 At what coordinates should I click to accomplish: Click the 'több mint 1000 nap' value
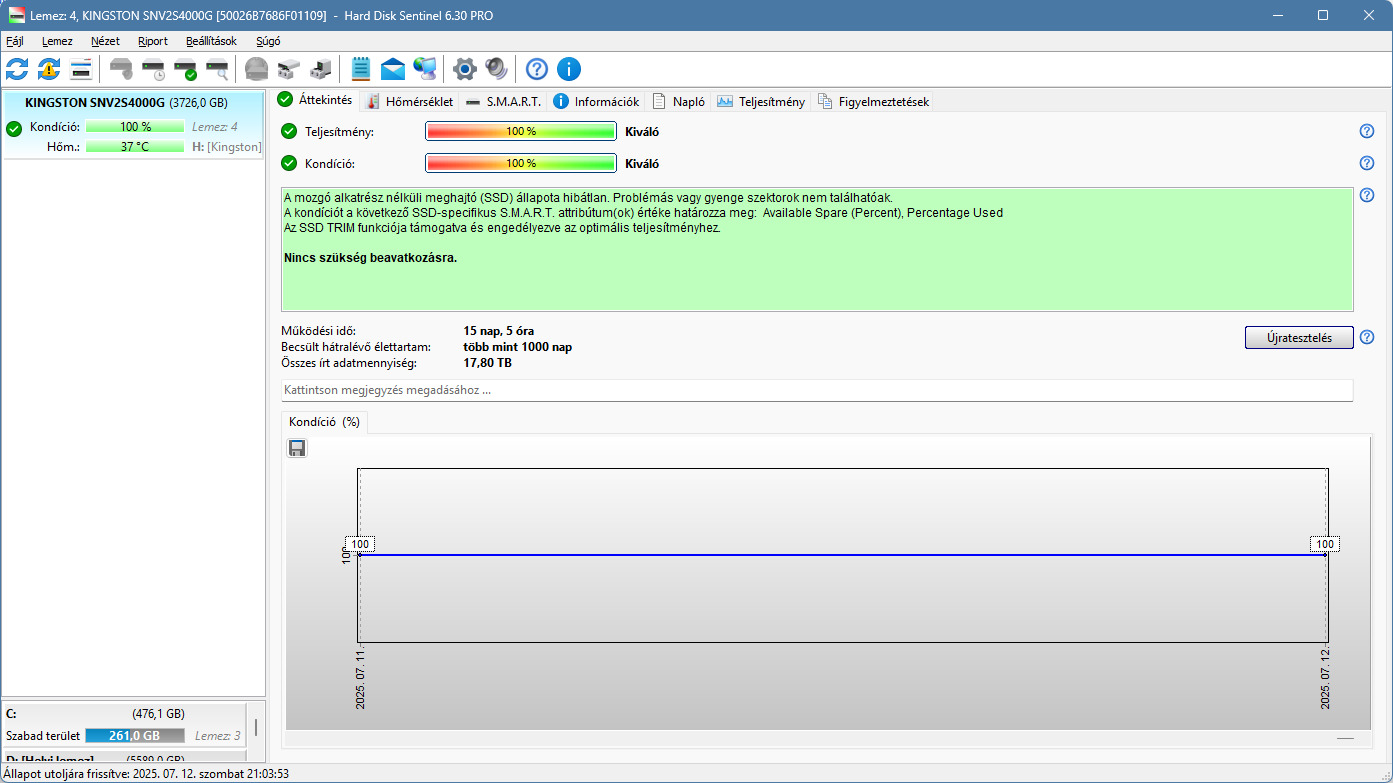pos(517,347)
